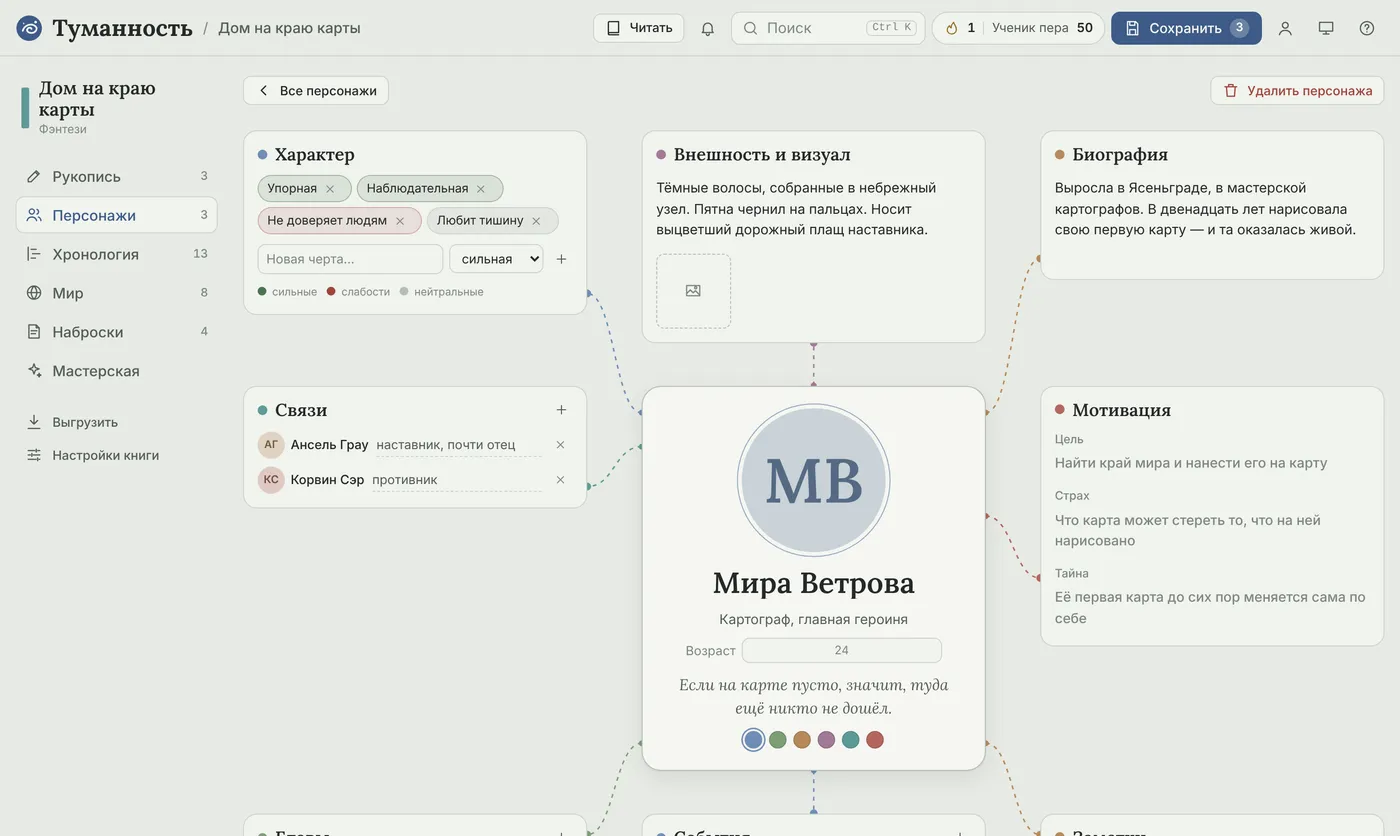1400x836 pixels.
Task: Remove the Любит тишину trait
Action: [x=536, y=221]
